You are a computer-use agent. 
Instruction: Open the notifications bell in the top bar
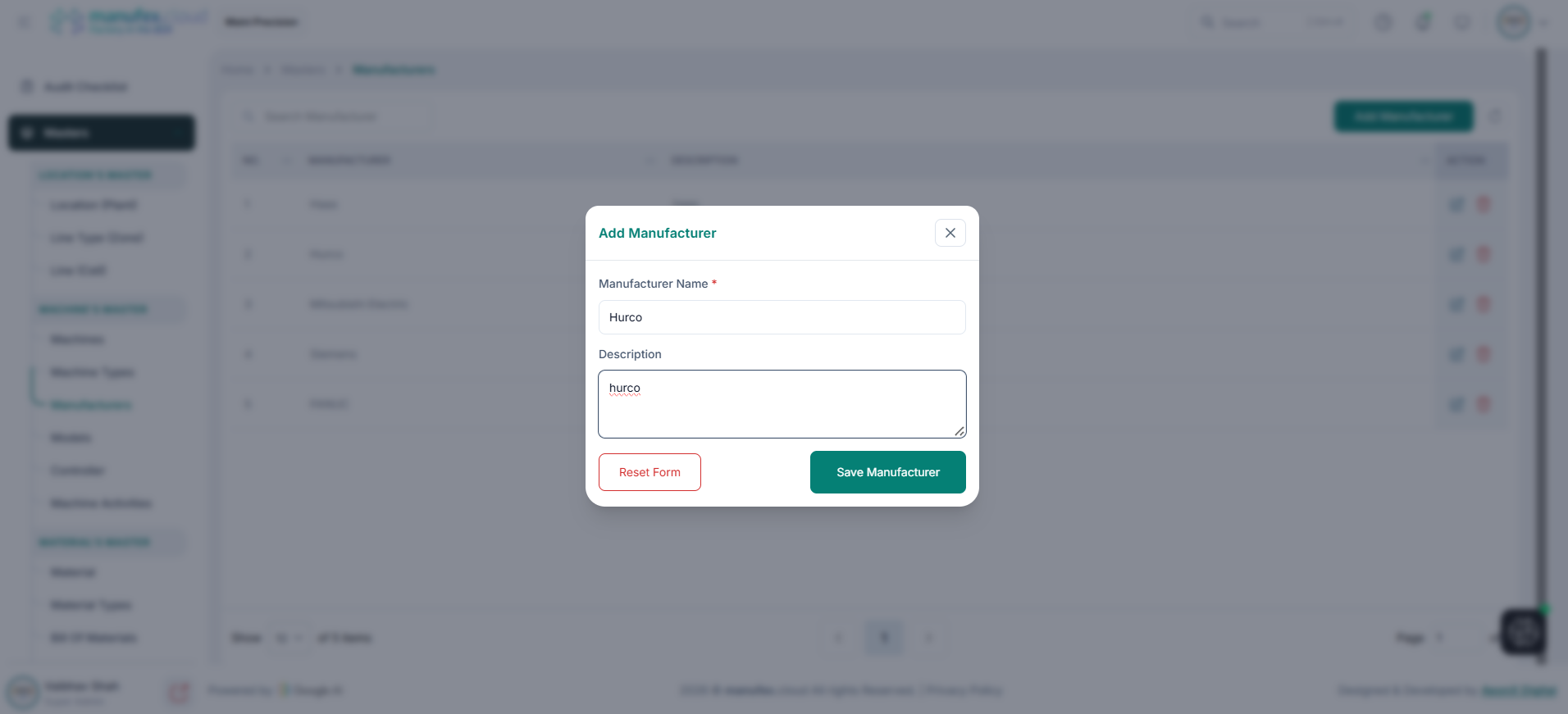1423,22
